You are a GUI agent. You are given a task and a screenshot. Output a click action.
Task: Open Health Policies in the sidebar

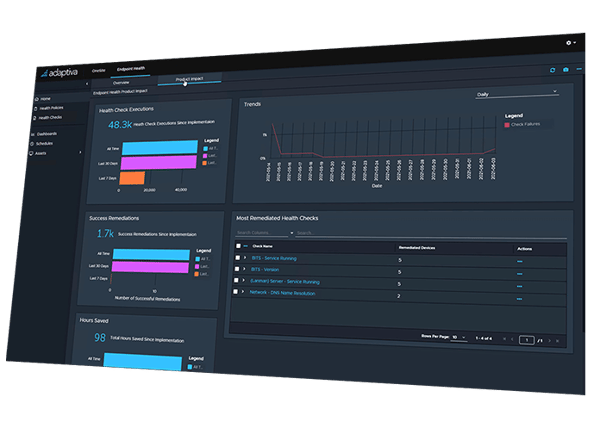coord(49,108)
